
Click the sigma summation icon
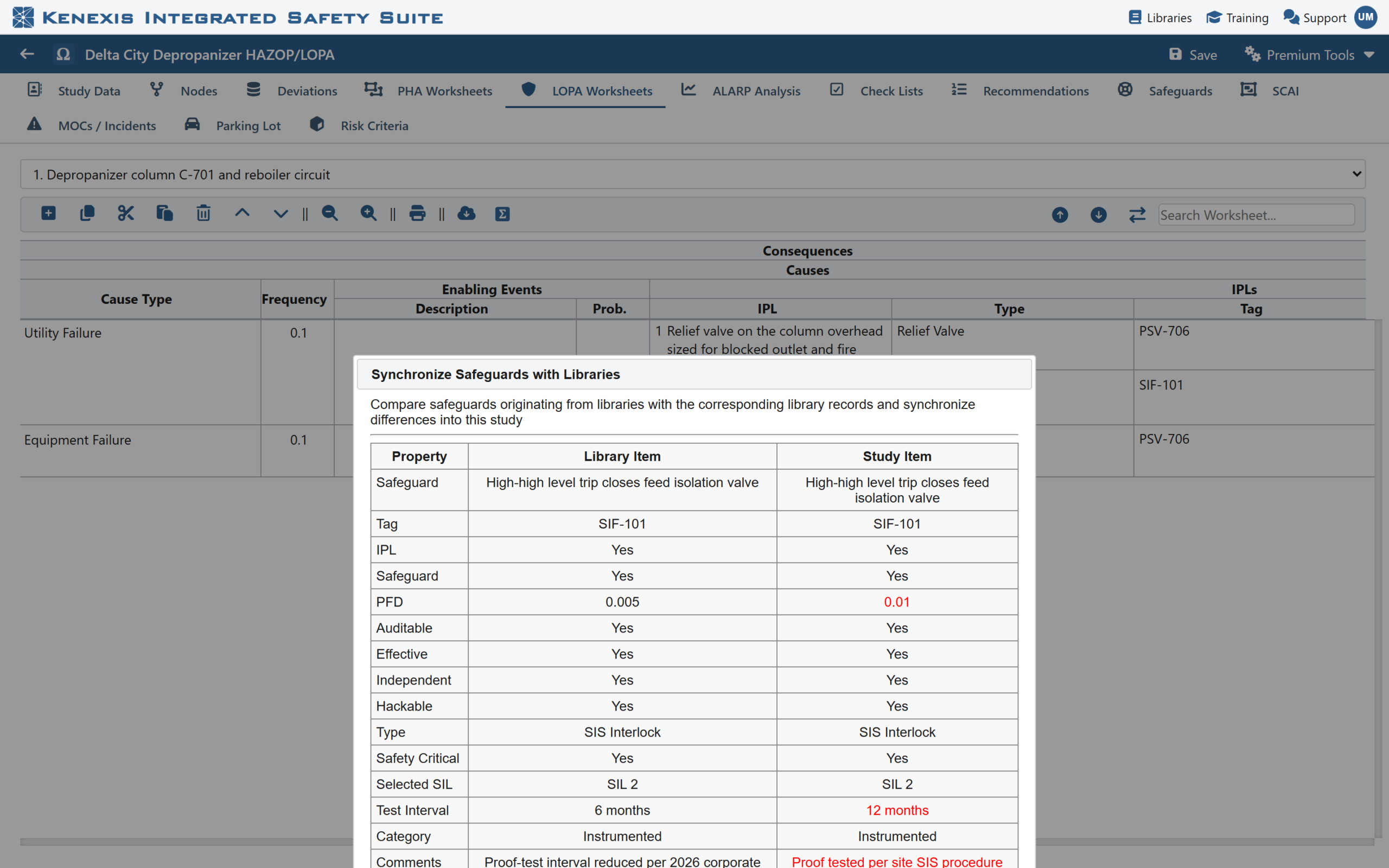(503, 214)
